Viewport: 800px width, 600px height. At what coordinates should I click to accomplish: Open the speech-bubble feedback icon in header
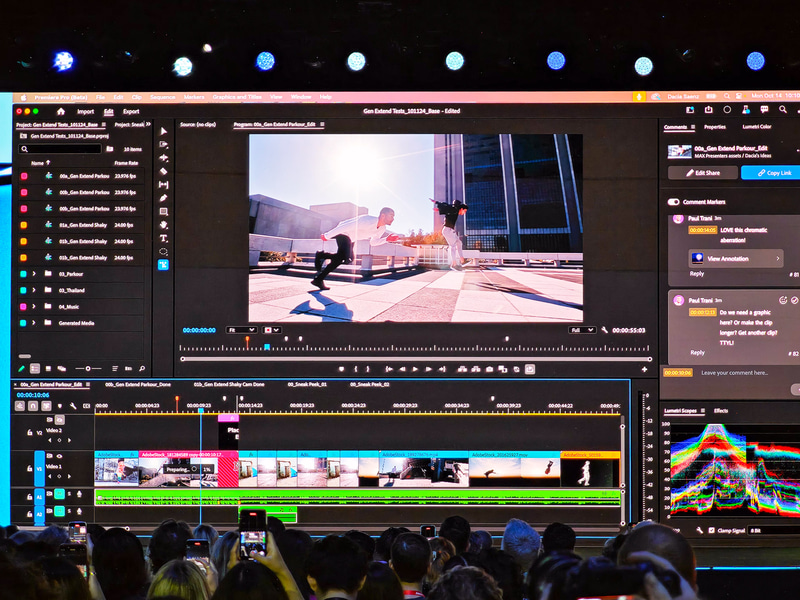764,109
